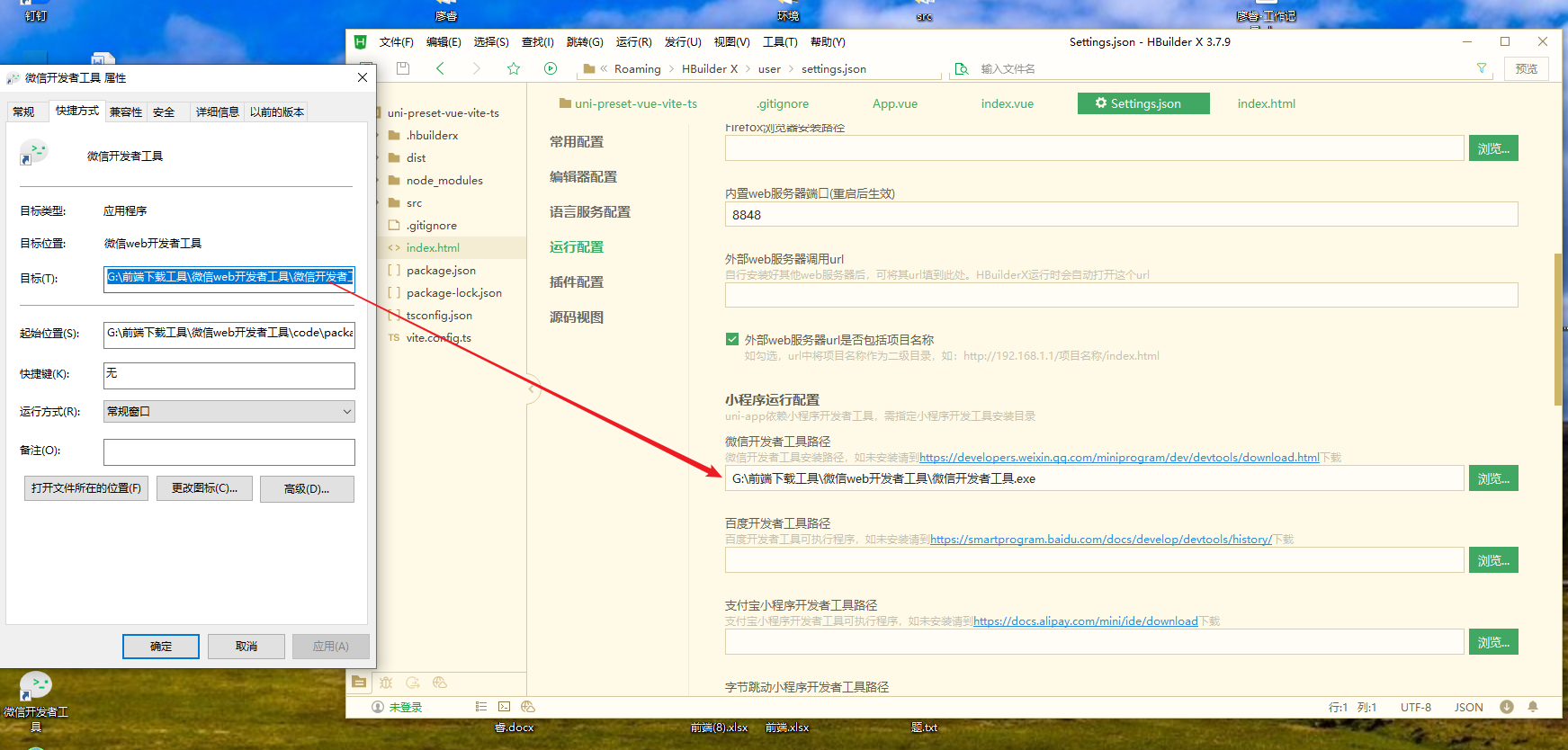Open the 工具(T) menu

point(780,41)
